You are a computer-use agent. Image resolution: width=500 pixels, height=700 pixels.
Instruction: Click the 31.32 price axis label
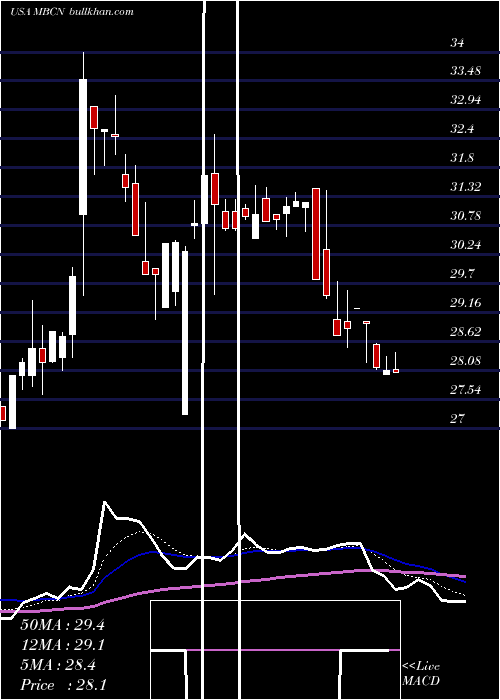tap(466, 187)
